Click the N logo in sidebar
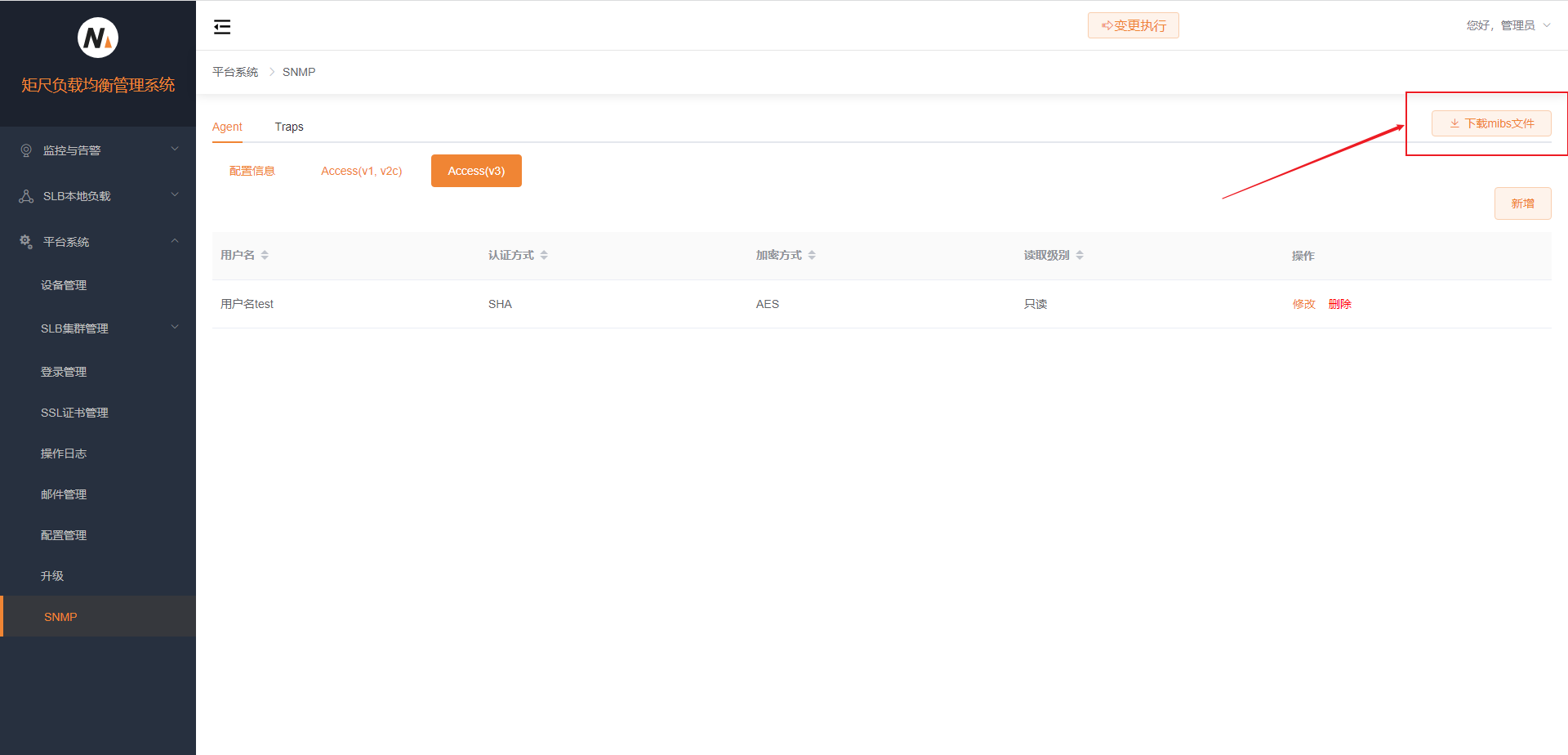1568x755 pixels. pyautogui.click(x=98, y=38)
